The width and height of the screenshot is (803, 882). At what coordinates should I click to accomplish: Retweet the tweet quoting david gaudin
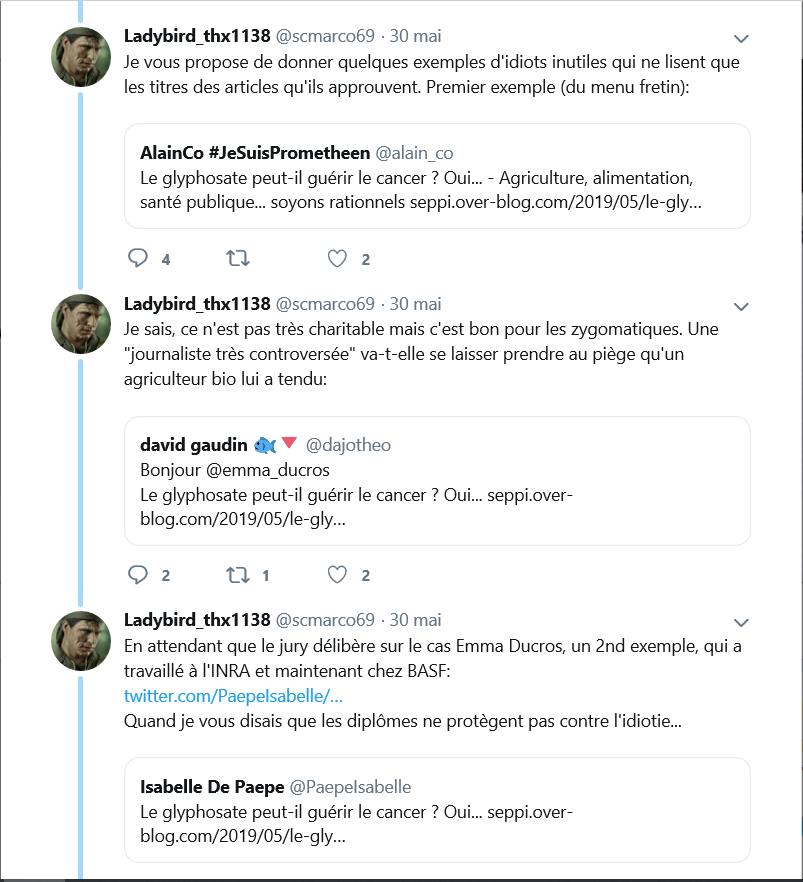click(x=238, y=575)
